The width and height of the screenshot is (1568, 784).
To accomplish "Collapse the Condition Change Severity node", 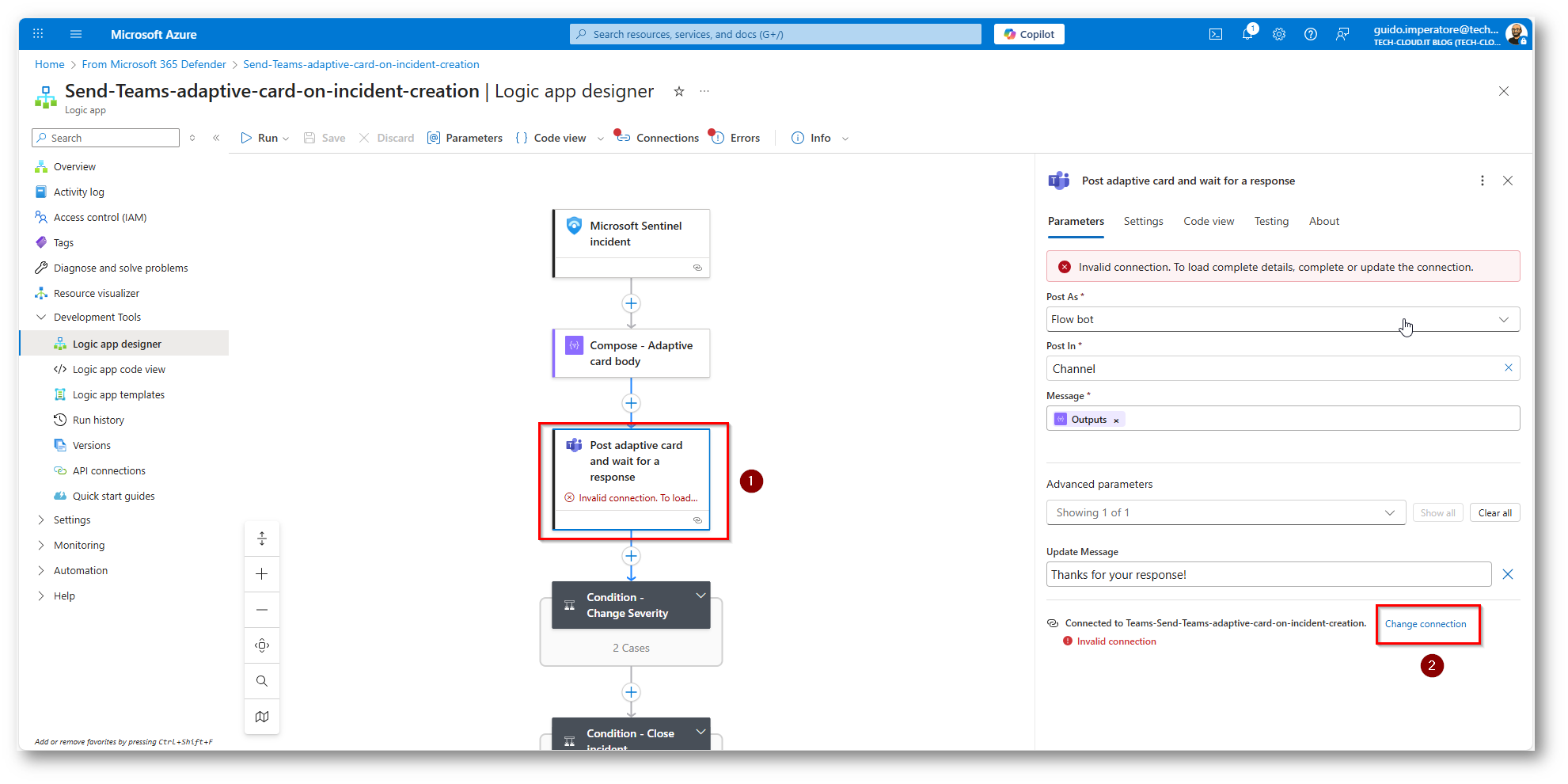I will [x=700, y=596].
